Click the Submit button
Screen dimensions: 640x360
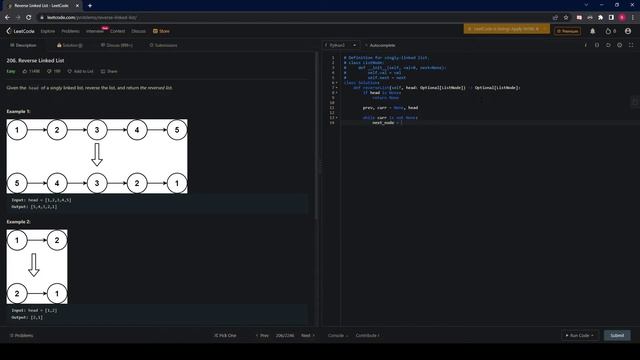tap(617, 336)
